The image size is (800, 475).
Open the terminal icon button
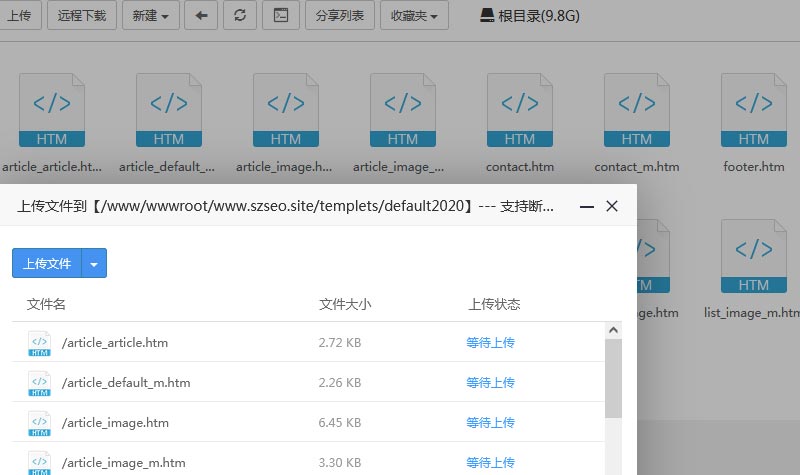coord(281,15)
